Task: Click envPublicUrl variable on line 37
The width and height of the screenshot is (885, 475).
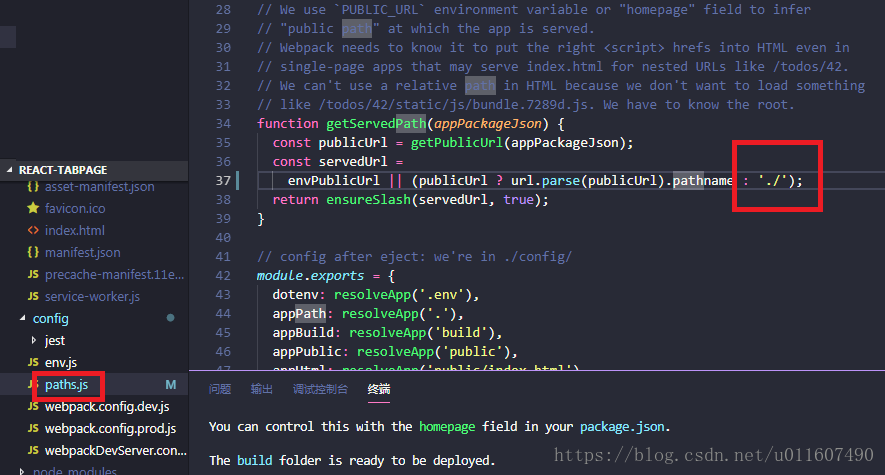Action: [334, 181]
